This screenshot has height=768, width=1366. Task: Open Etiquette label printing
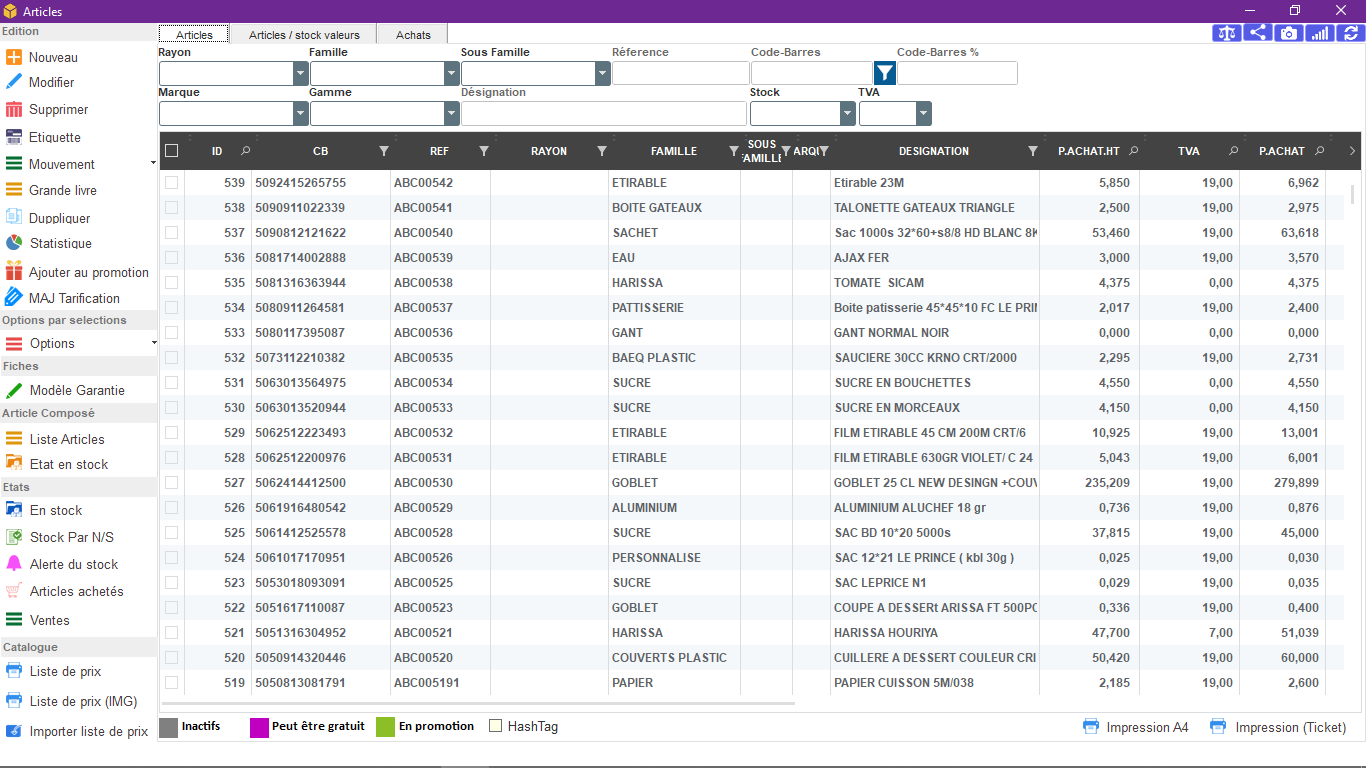(43, 137)
